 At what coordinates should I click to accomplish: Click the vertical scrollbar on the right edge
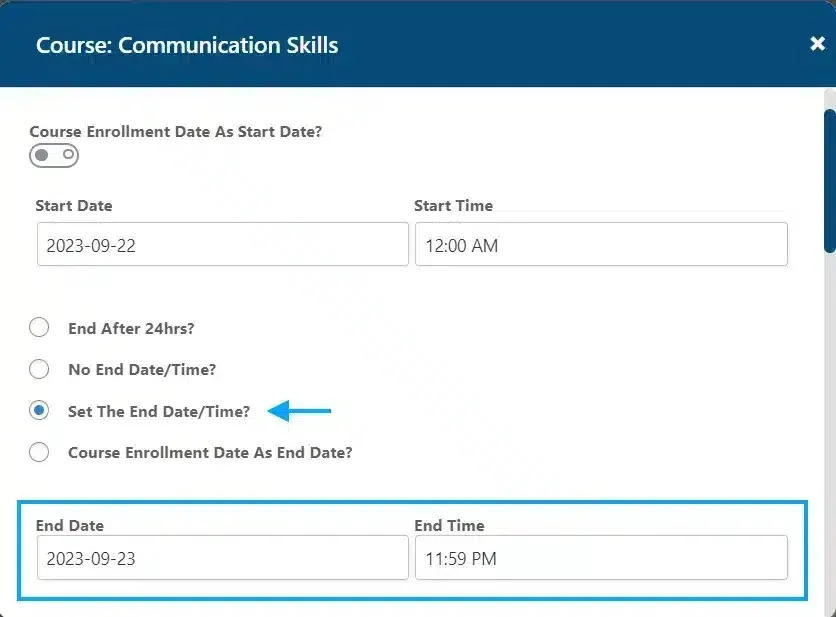tap(830, 180)
